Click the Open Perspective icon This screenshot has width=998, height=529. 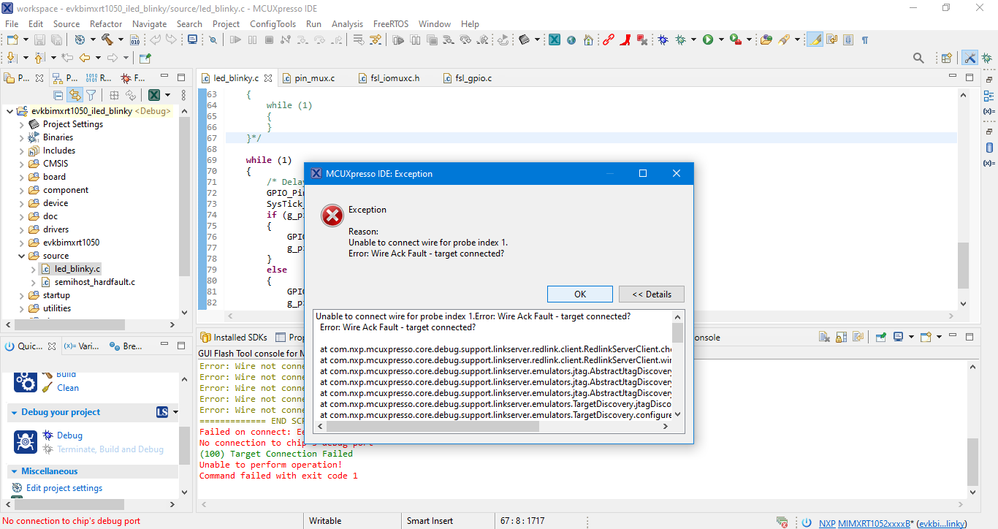946,58
